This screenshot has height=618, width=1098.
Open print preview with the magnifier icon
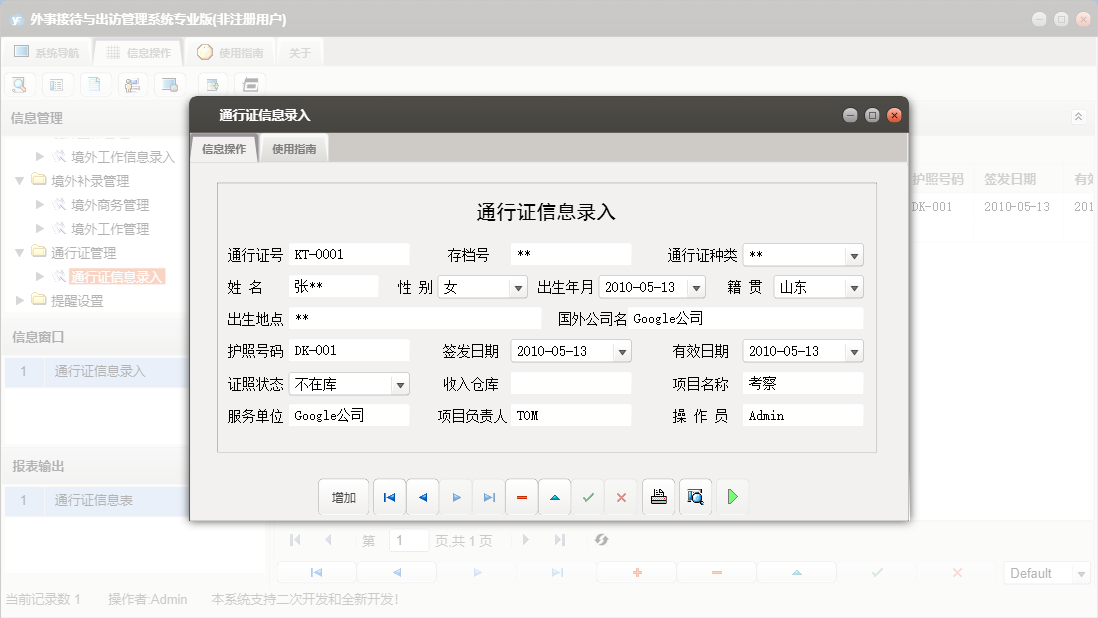tap(694, 496)
